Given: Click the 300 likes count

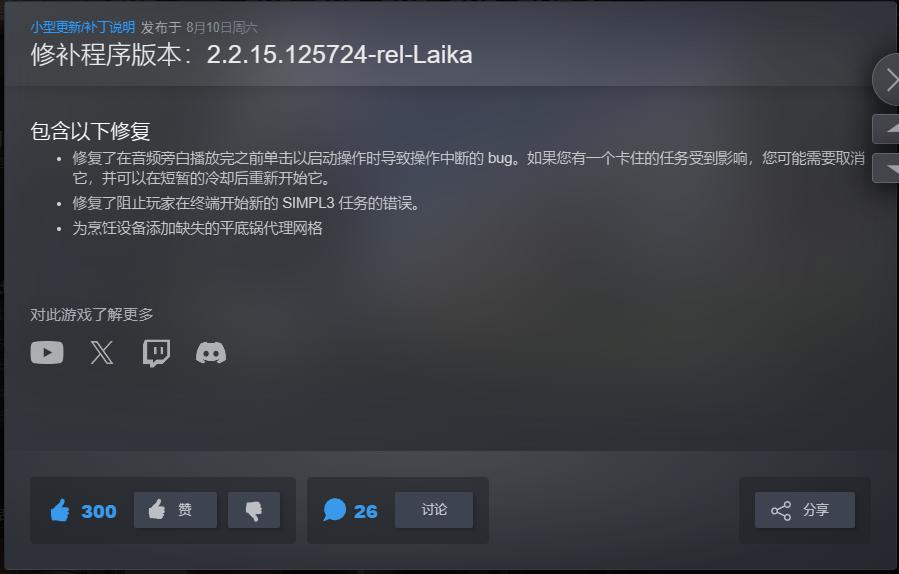Looking at the screenshot, I should tap(99, 511).
